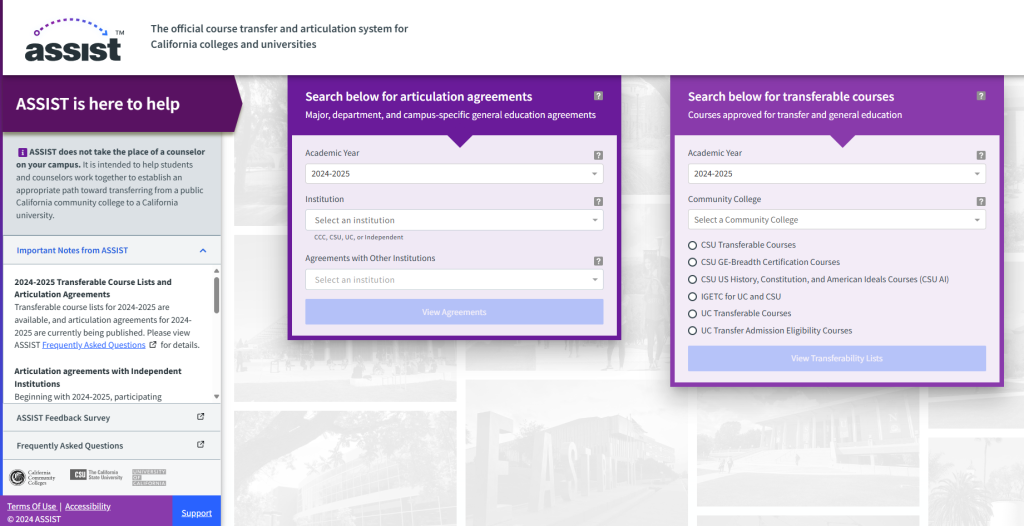This screenshot has height=526, width=1024.
Task: Click help icon next to Community College label
Action: click(981, 201)
